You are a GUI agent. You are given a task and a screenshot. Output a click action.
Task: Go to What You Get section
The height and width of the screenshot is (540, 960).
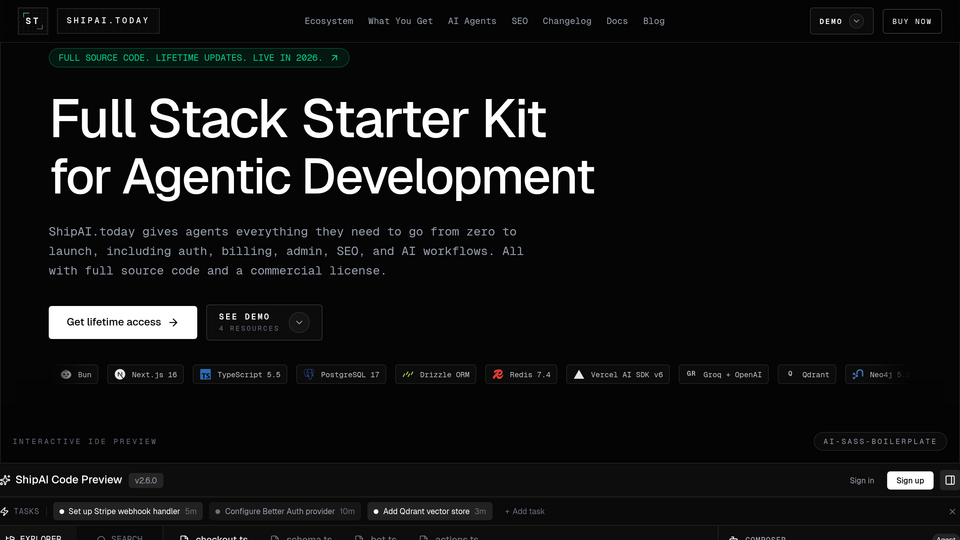coord(400,21)
